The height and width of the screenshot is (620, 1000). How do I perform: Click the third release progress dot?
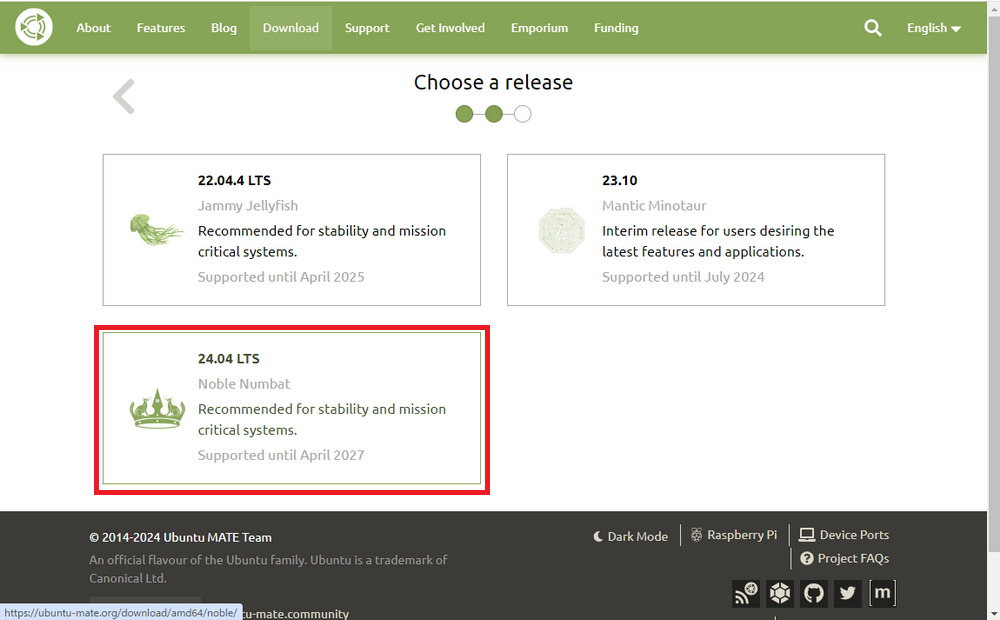522,114
